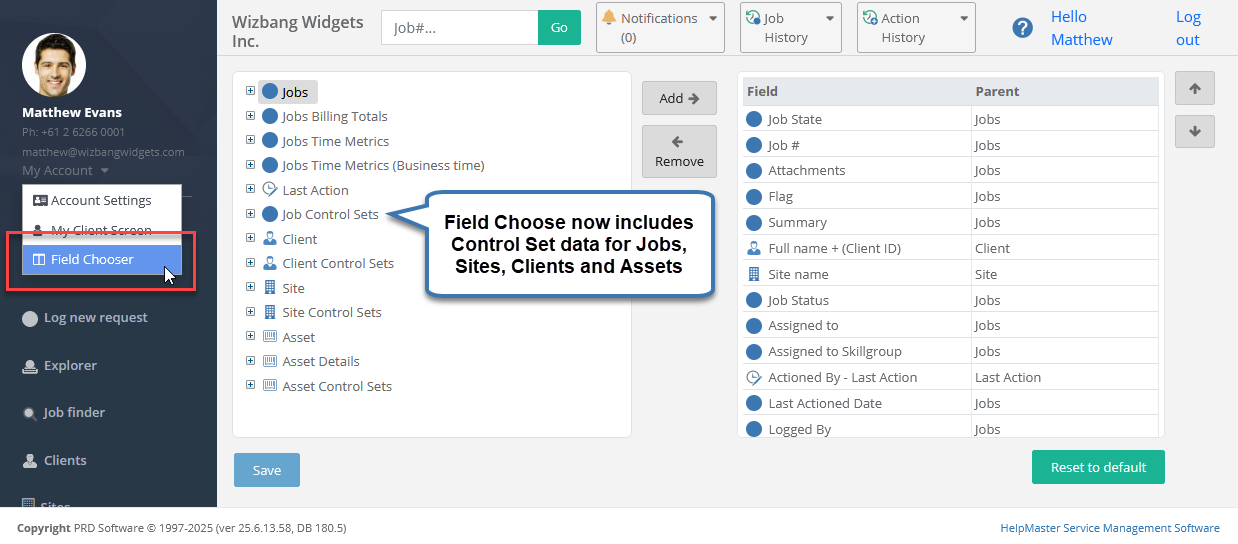Click the Notifications bell icon
This screenshot has width=1238, height=544.
[x=609, y=18]
